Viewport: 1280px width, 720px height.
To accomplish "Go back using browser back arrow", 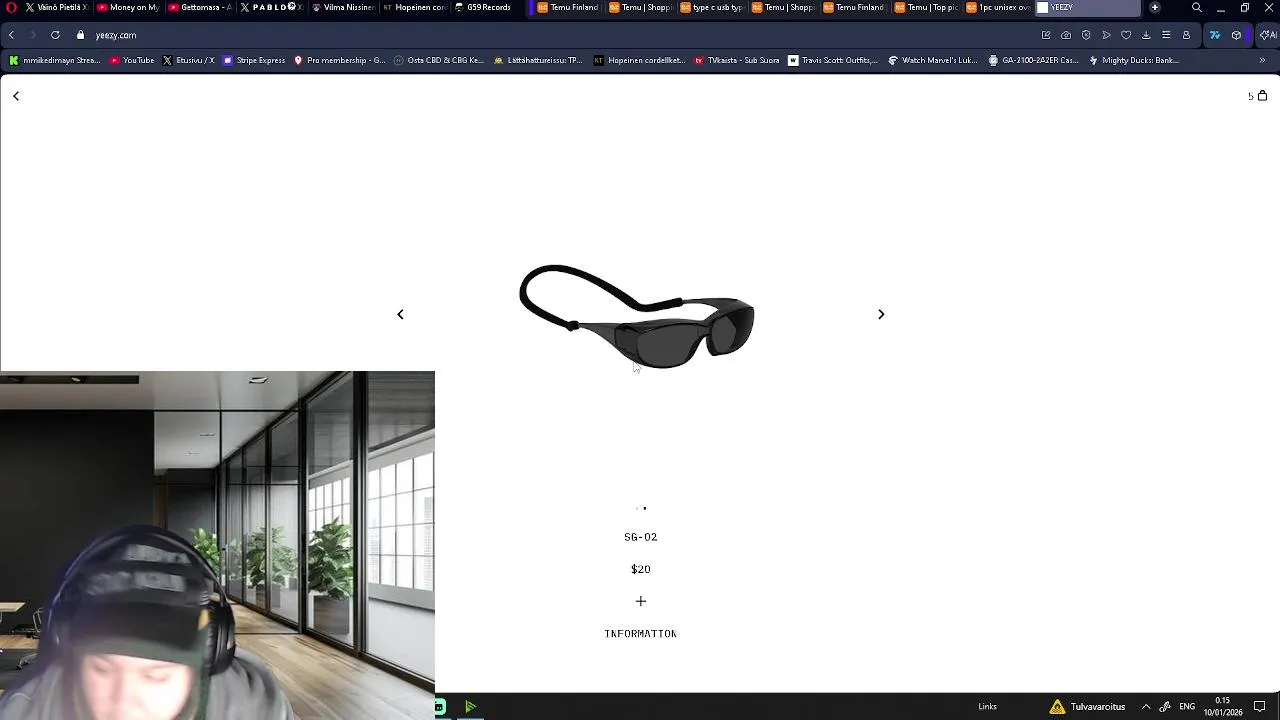I will 11,35.
